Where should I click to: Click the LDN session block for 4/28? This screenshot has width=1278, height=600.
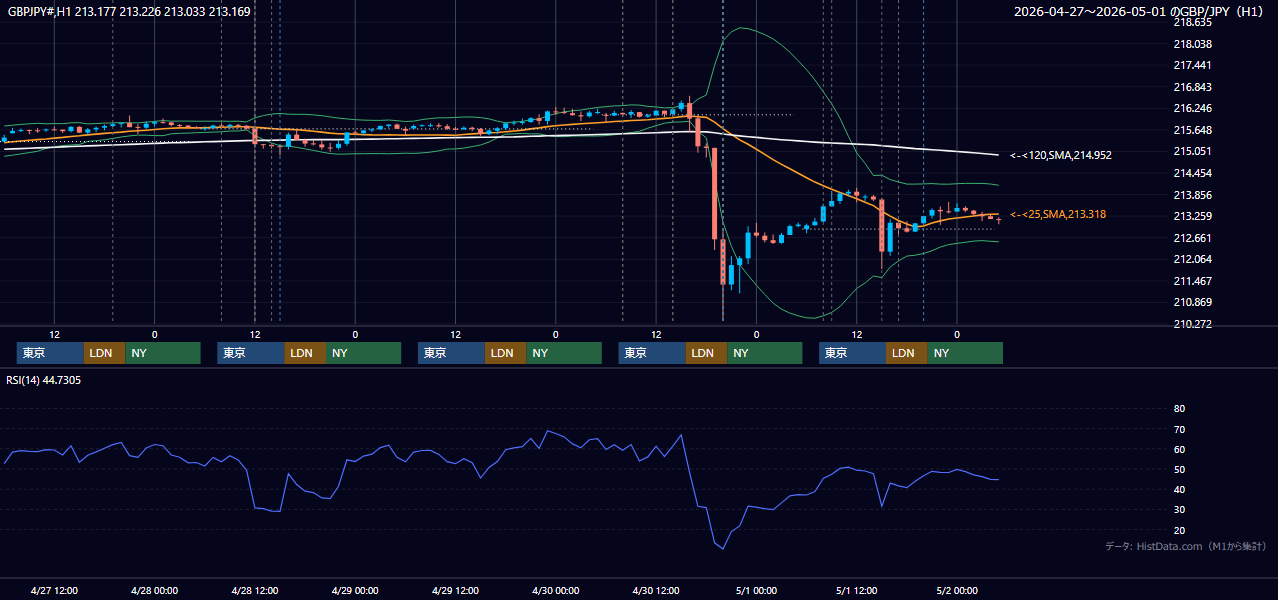305,353
